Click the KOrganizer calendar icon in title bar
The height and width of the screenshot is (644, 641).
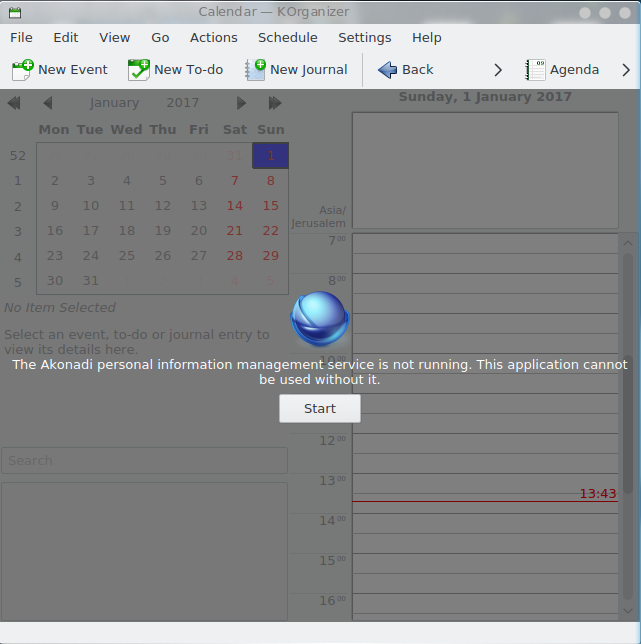point(15,12)
